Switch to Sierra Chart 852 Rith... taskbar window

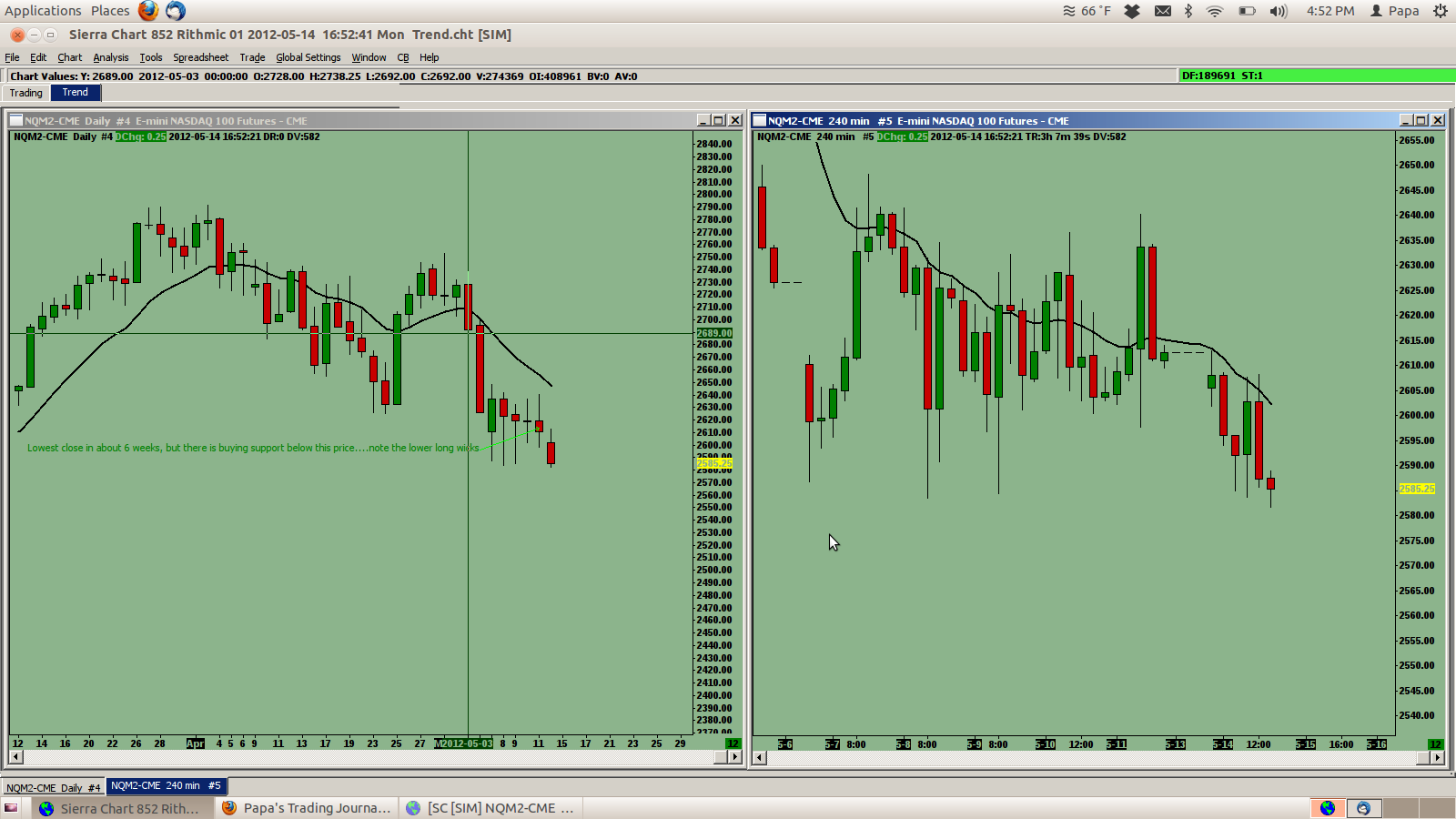124,808
